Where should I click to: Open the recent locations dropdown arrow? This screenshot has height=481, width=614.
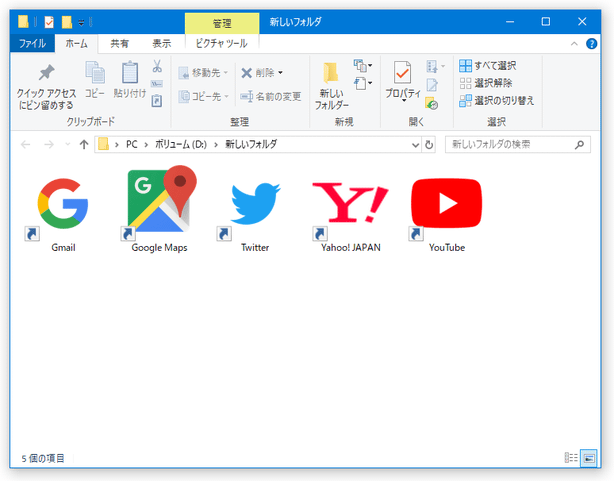[x=68, y=144]
